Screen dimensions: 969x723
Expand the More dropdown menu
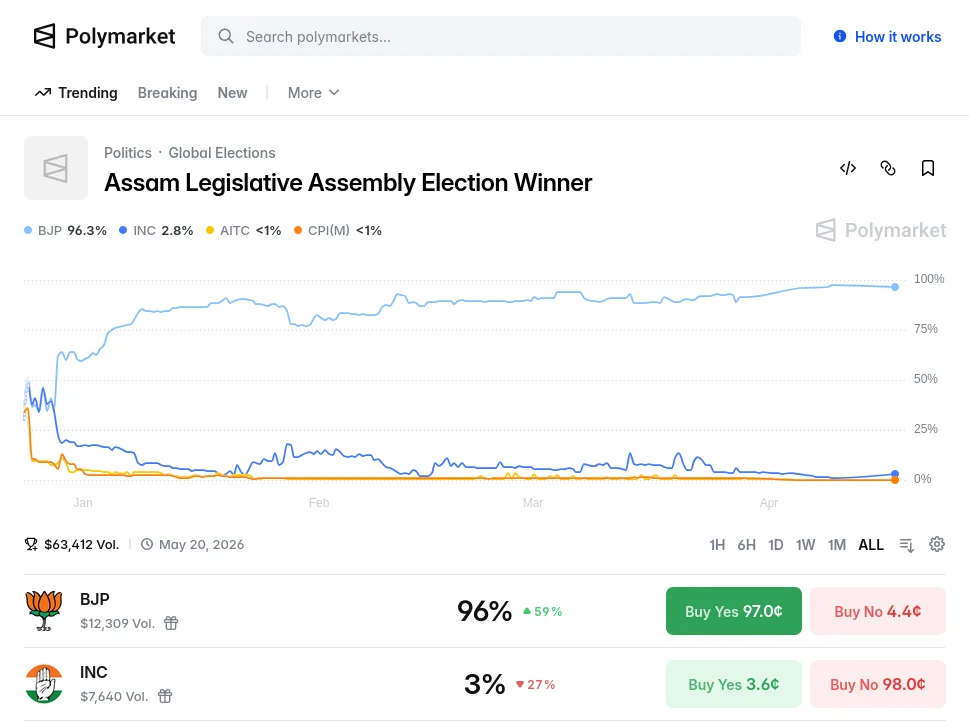313,93
